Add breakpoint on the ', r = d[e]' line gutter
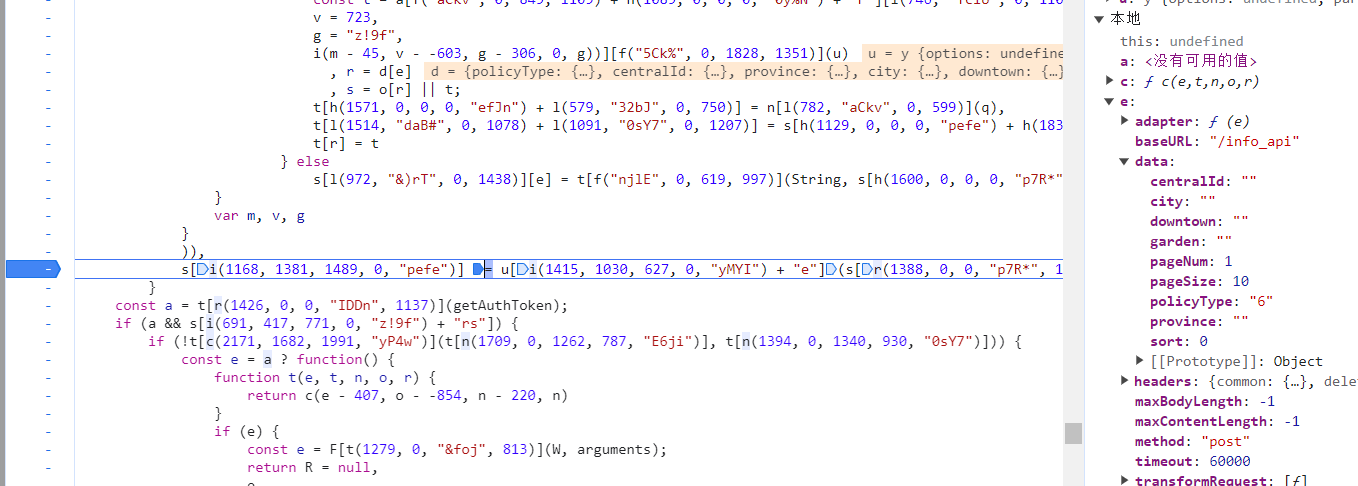This screenshot has height=486, width=1358. click(46, 71)
